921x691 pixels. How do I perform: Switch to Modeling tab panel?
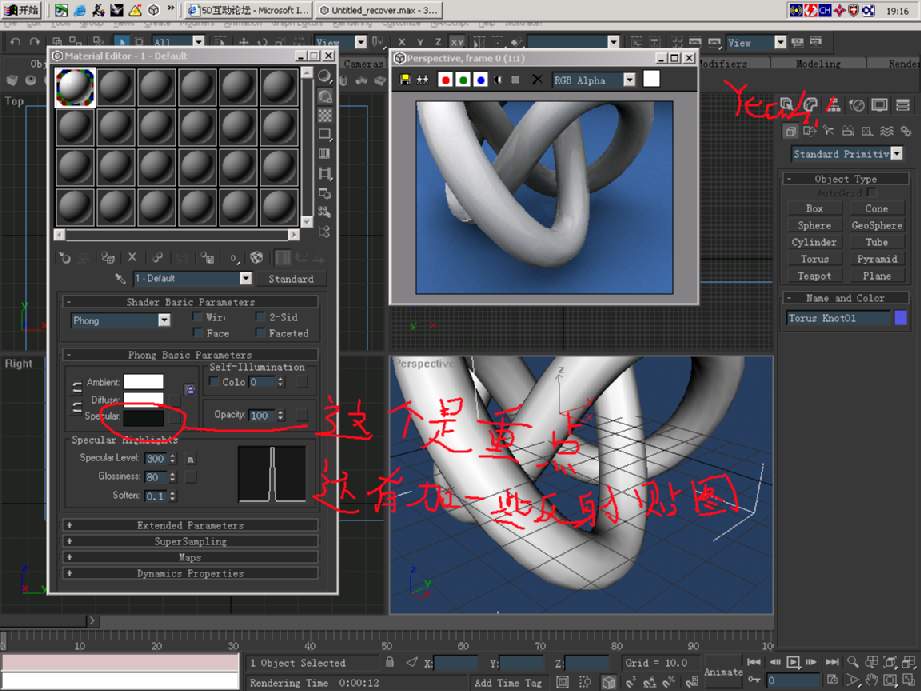[x=818, y=64]
